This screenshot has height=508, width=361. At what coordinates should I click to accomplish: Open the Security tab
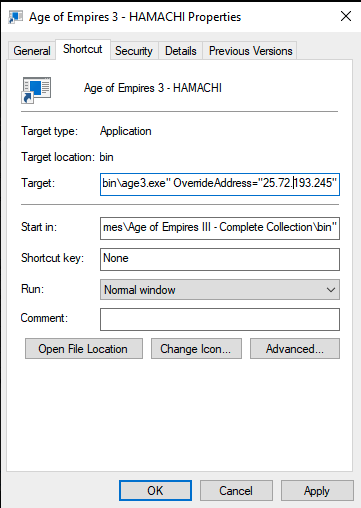(x=134, y=51)
